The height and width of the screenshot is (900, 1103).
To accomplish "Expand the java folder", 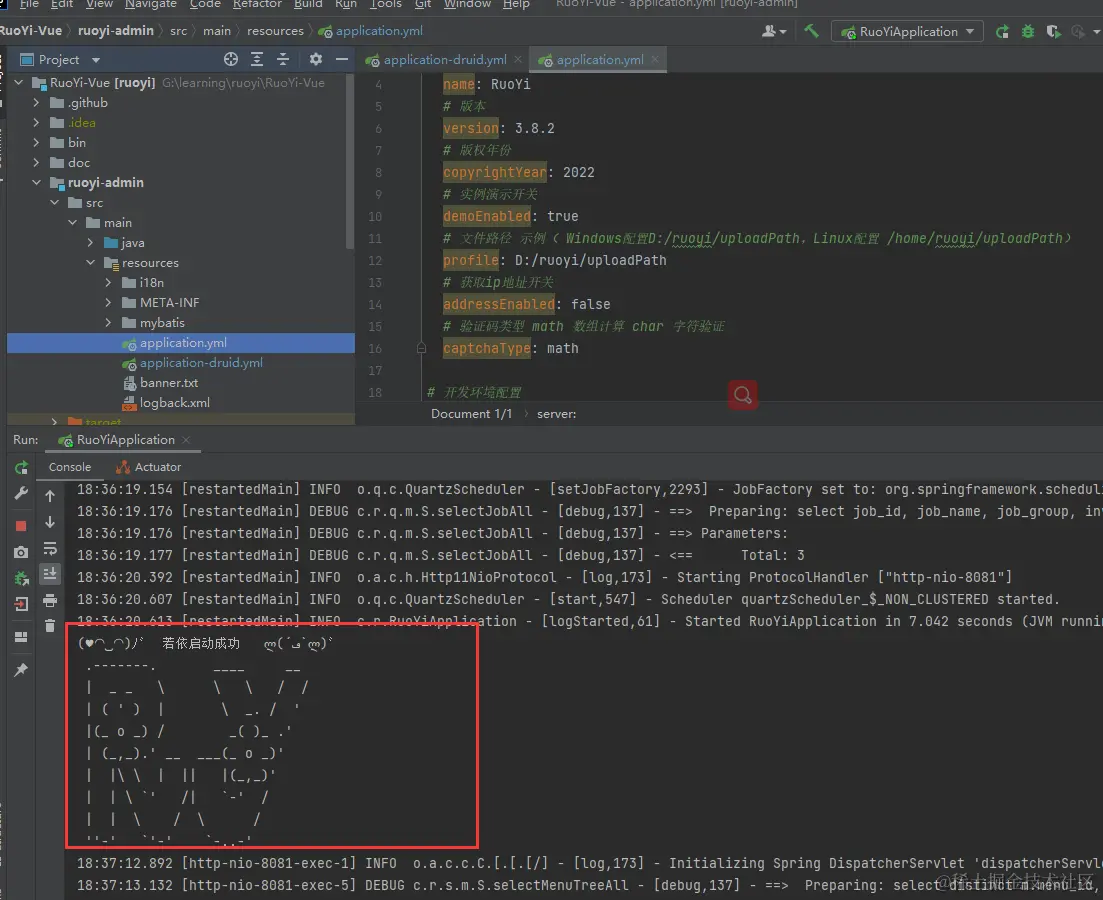I will pyautogui.click(x=91, y=243).
